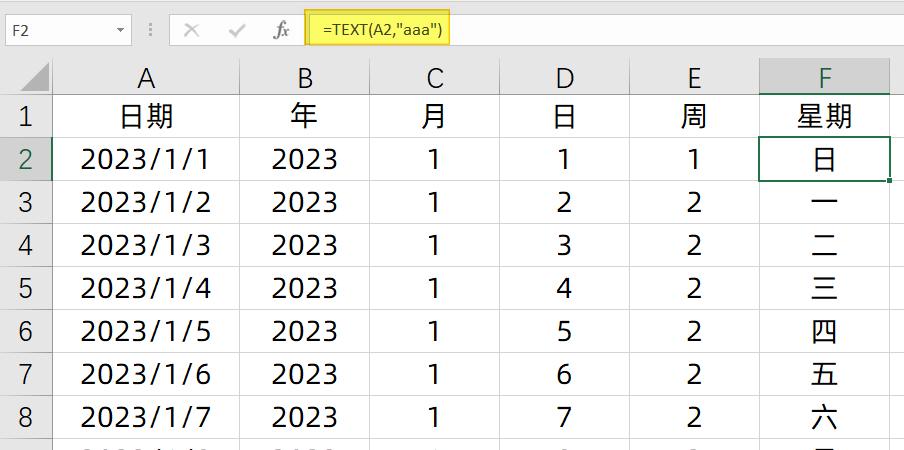904x450 pixels.
Task: Click the 六 weekday cell
Action: click(x=824, y=417)
